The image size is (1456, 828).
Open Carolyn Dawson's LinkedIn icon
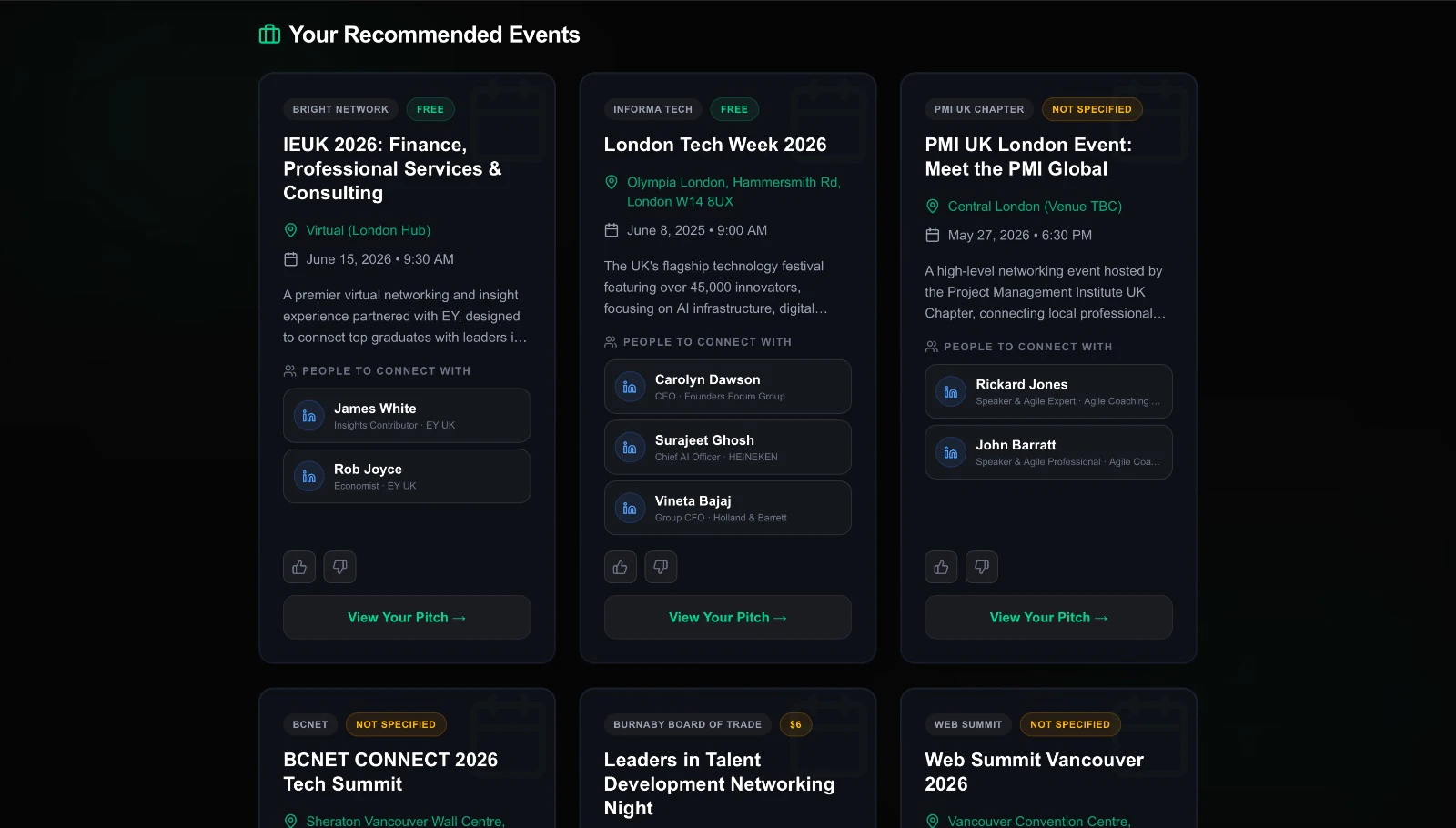click(x=630, y=387)
